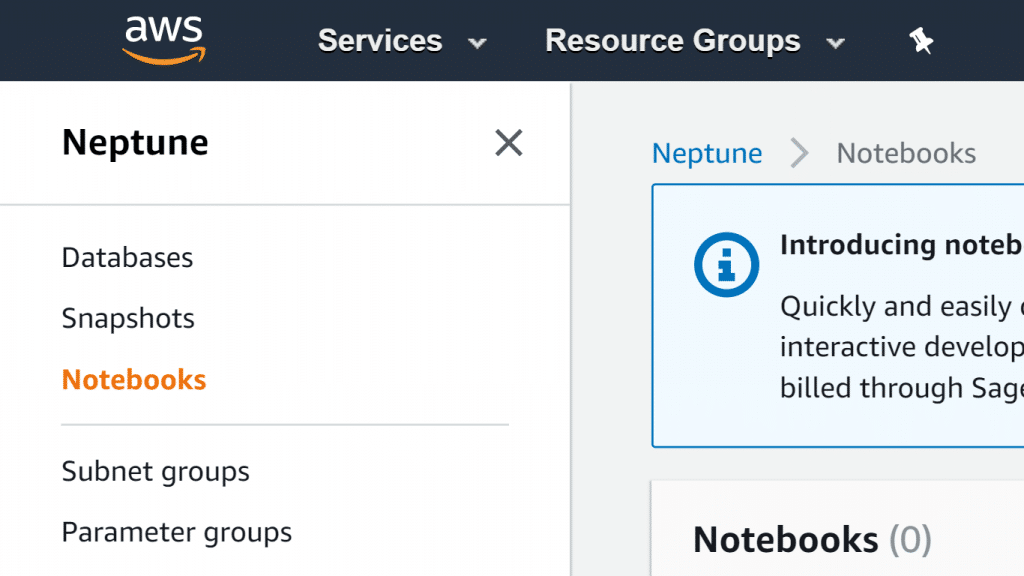
Task: Click the Neptune sidebar heading
Action: click(x=135, y=143)
